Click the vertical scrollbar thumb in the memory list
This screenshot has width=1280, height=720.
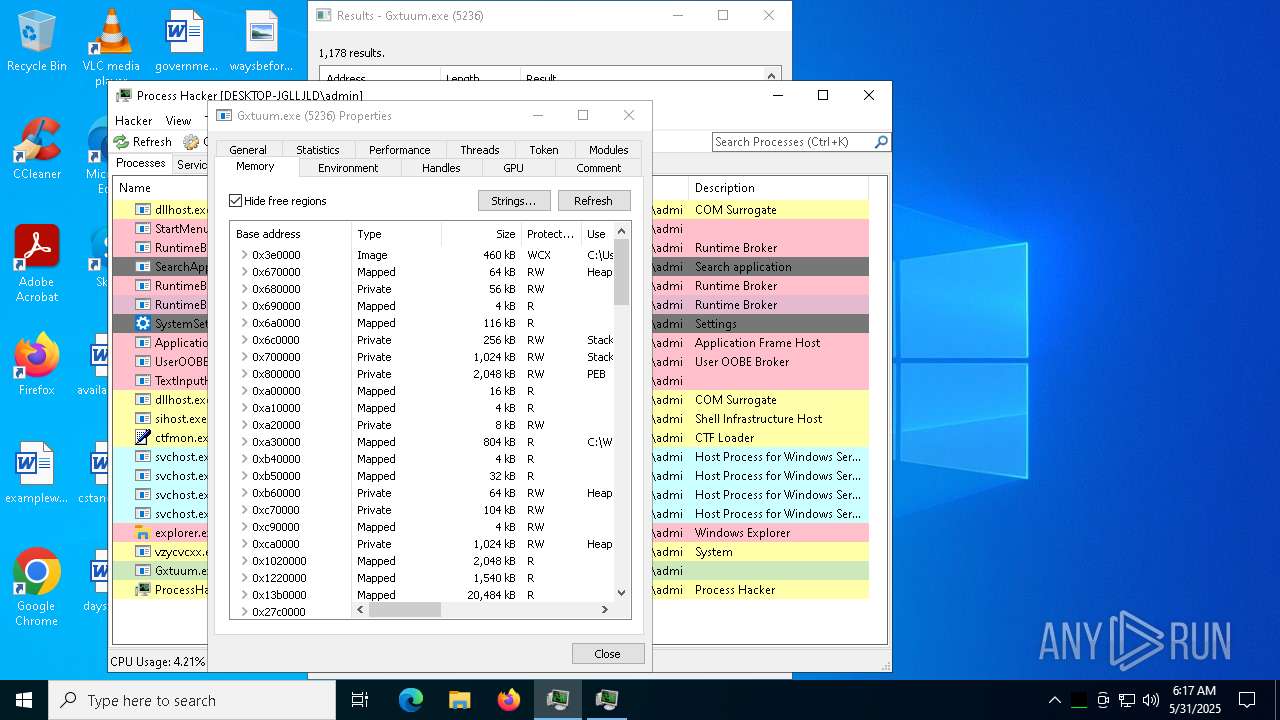coord(621,272)
